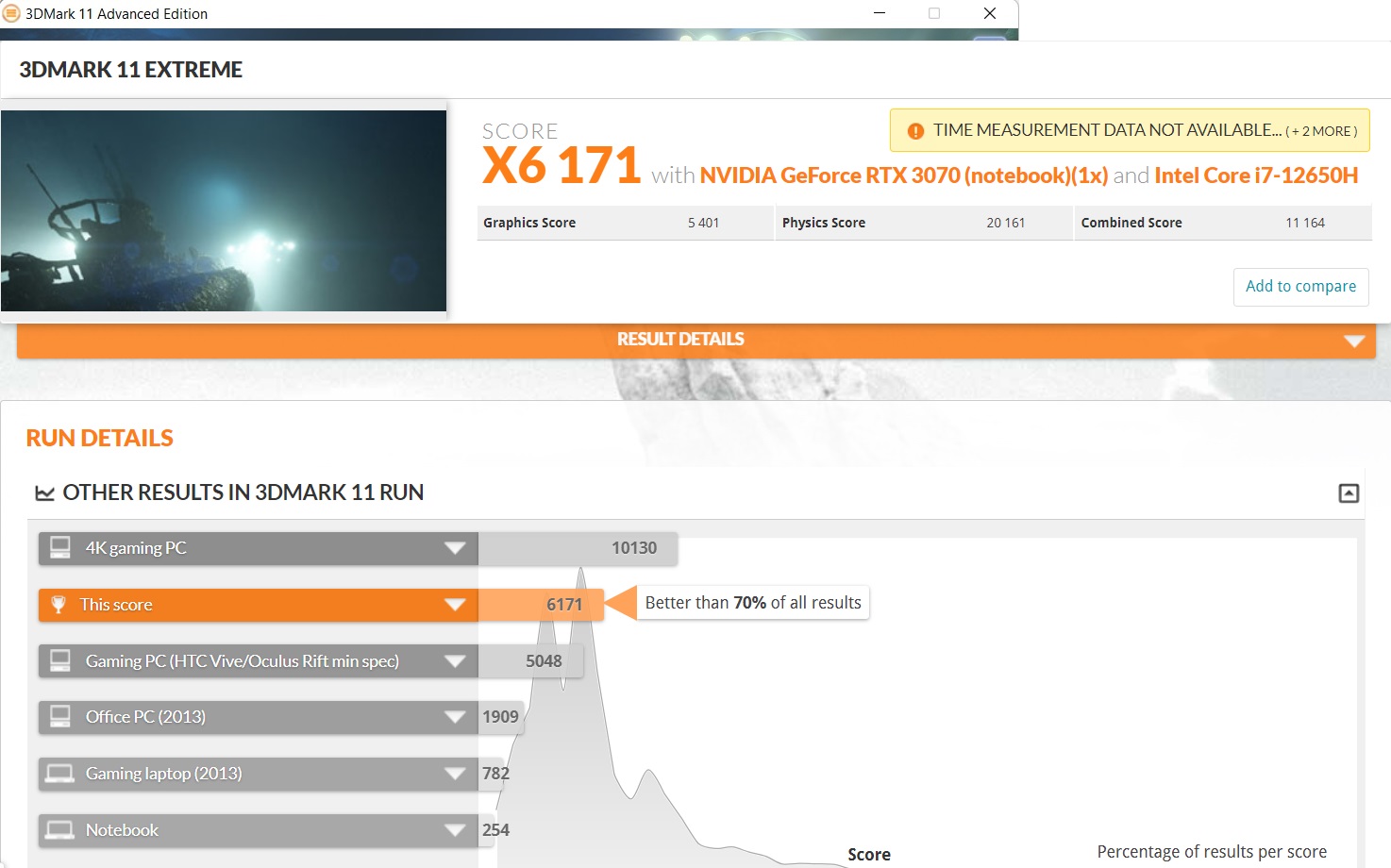The height and width of the screenshot is (868, 1391).
Task: Click the 4K gaming PC monitor icon
Action: pyautogui.click(x=60, y=548)
